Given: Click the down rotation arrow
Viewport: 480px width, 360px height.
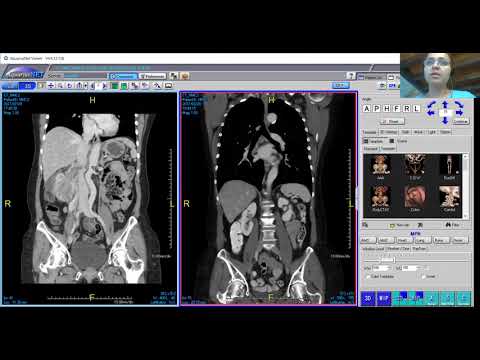Looking at the screenshot, I should point(445,120).
